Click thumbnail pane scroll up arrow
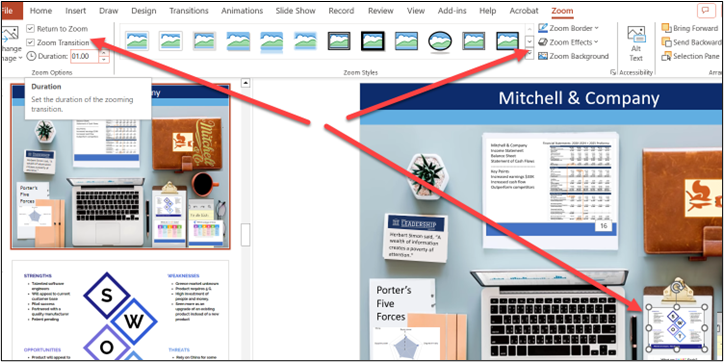 point(246,83)
